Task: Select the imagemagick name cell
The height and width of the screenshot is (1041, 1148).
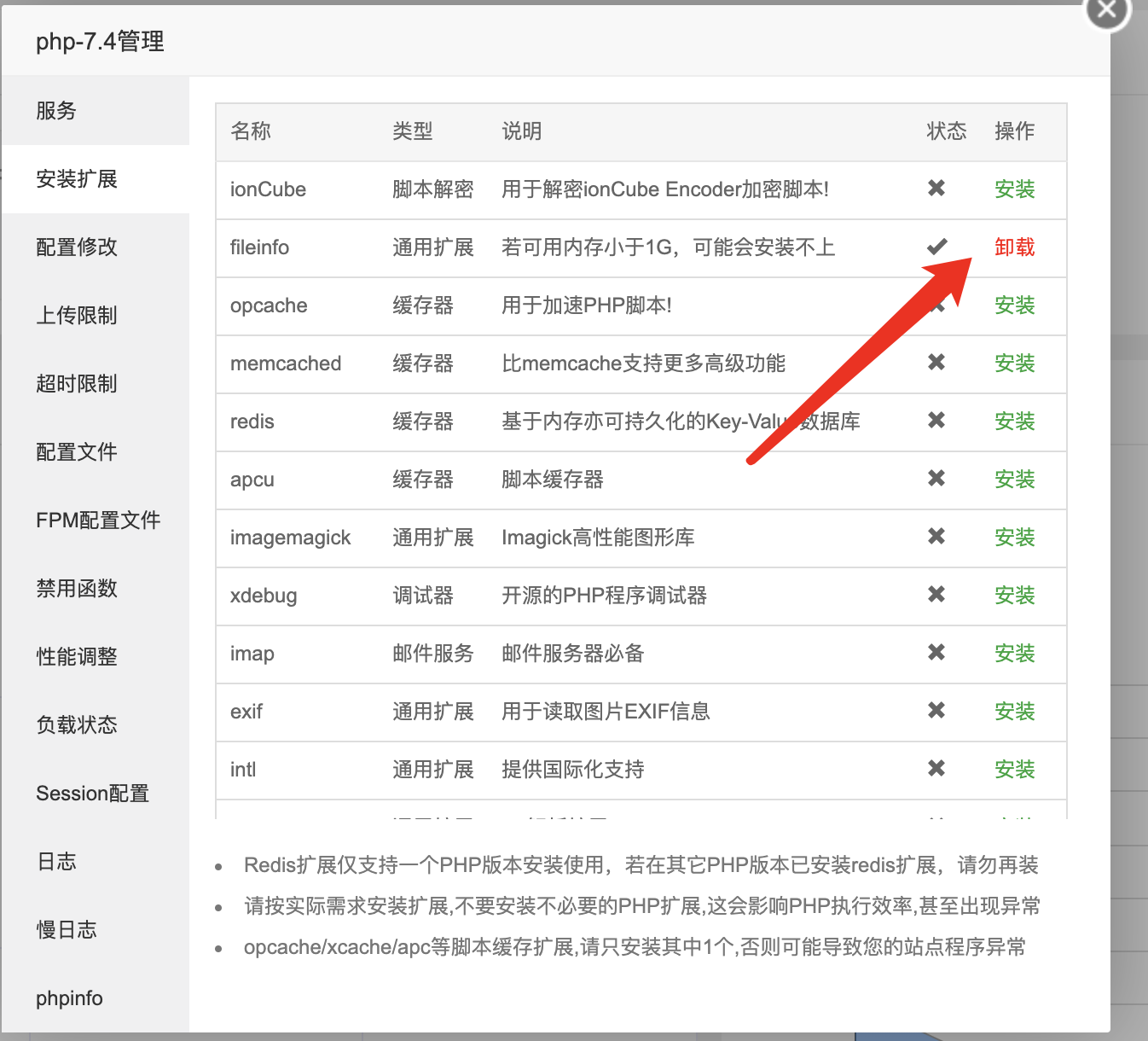Action: pyautogui.click(x=291, y=538)
